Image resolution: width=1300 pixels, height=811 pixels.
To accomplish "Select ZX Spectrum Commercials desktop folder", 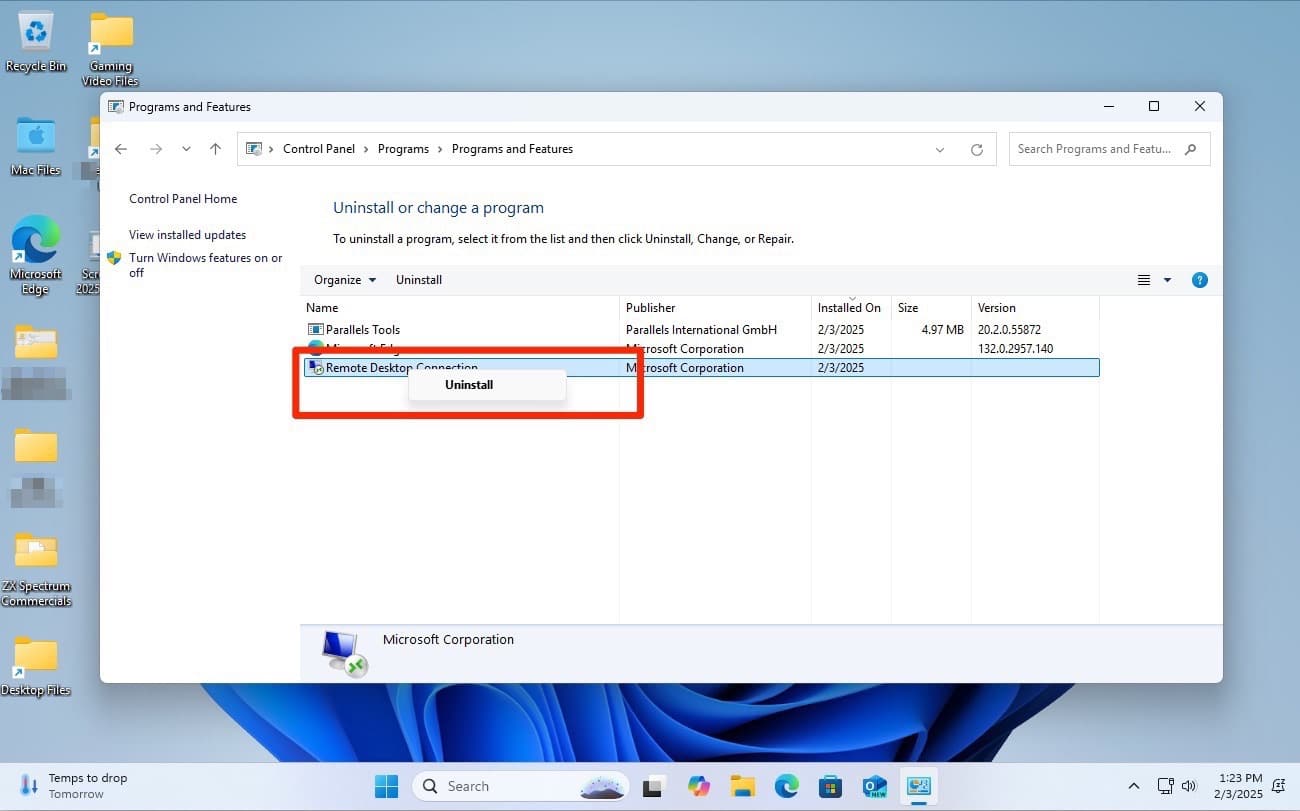I will click(36, 570).
